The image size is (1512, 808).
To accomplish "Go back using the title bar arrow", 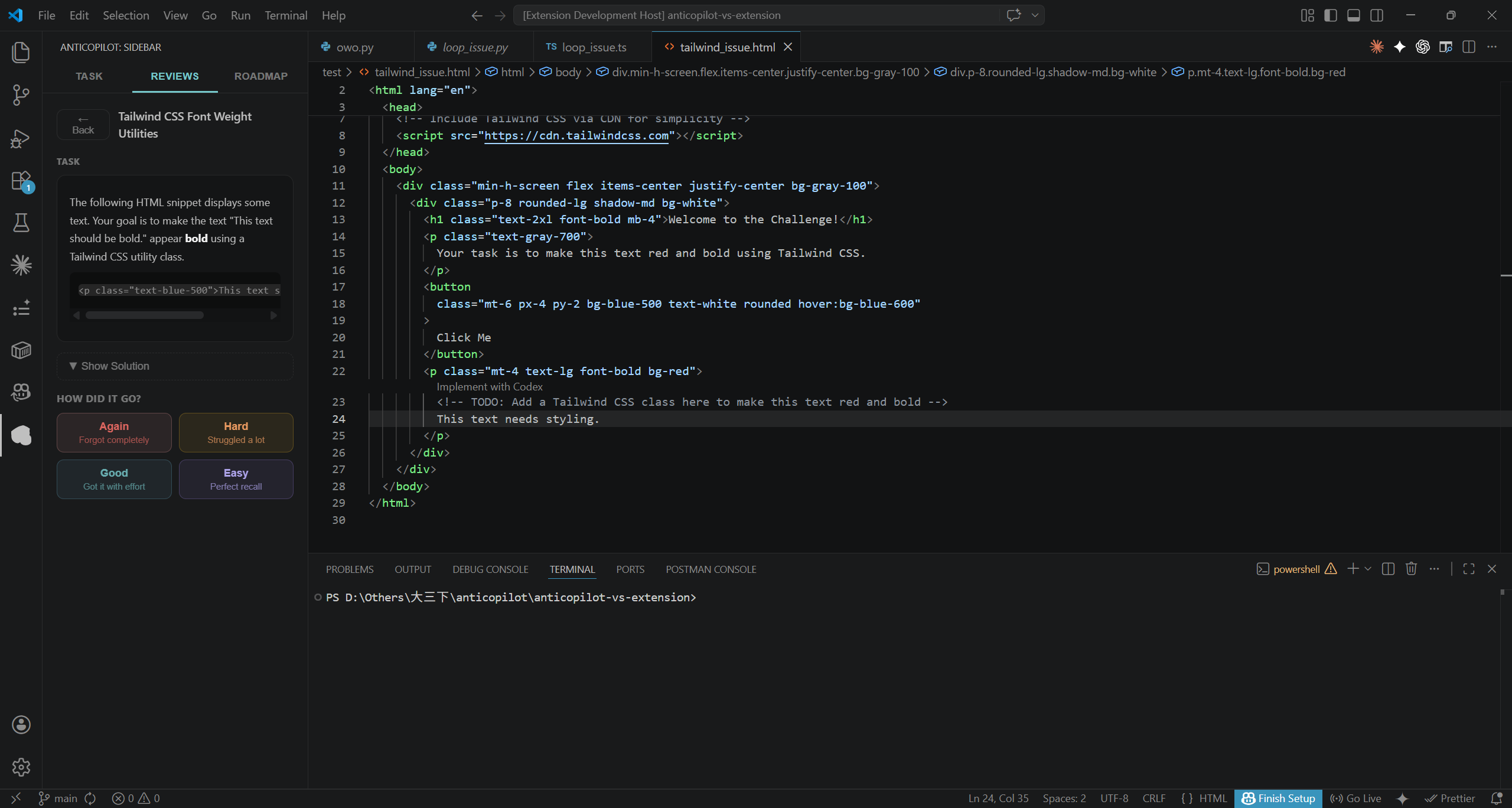I will click(x=477, y=15).
